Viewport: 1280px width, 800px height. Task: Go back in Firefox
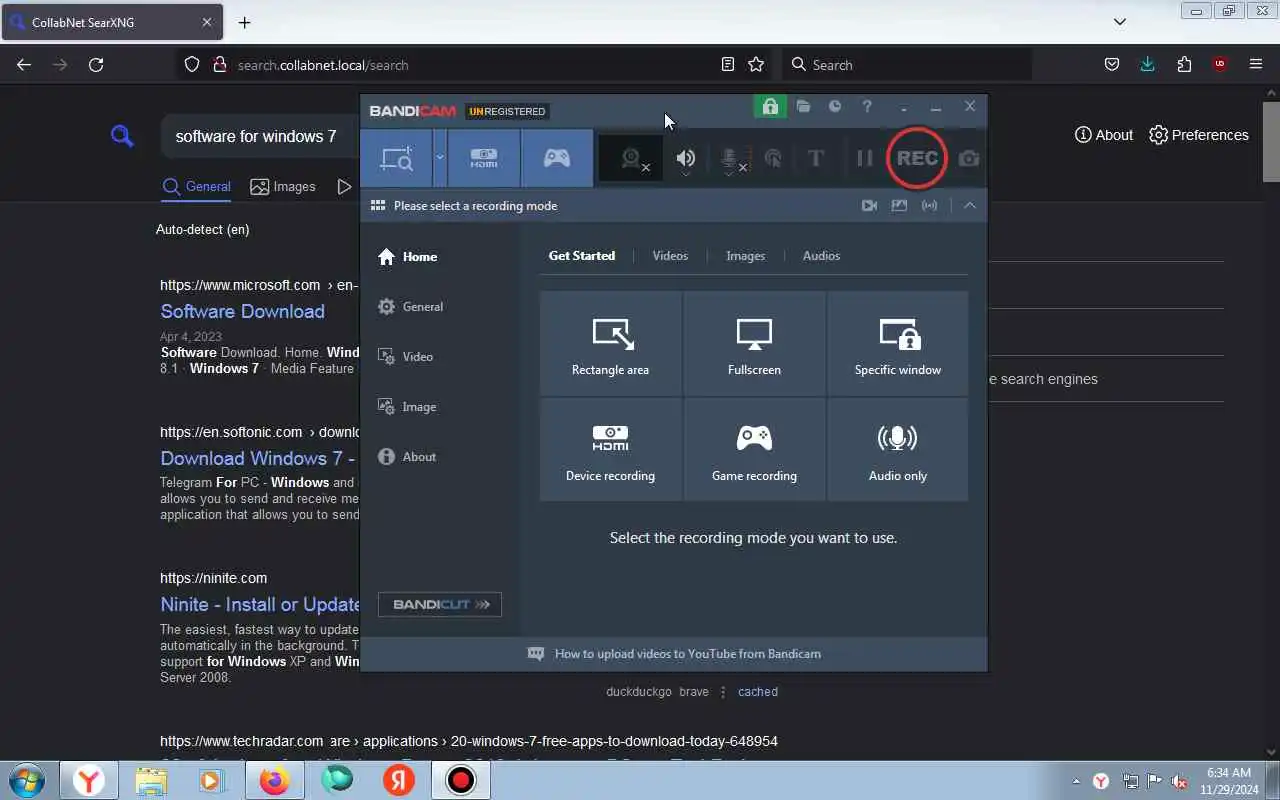(x=24, y=65)
